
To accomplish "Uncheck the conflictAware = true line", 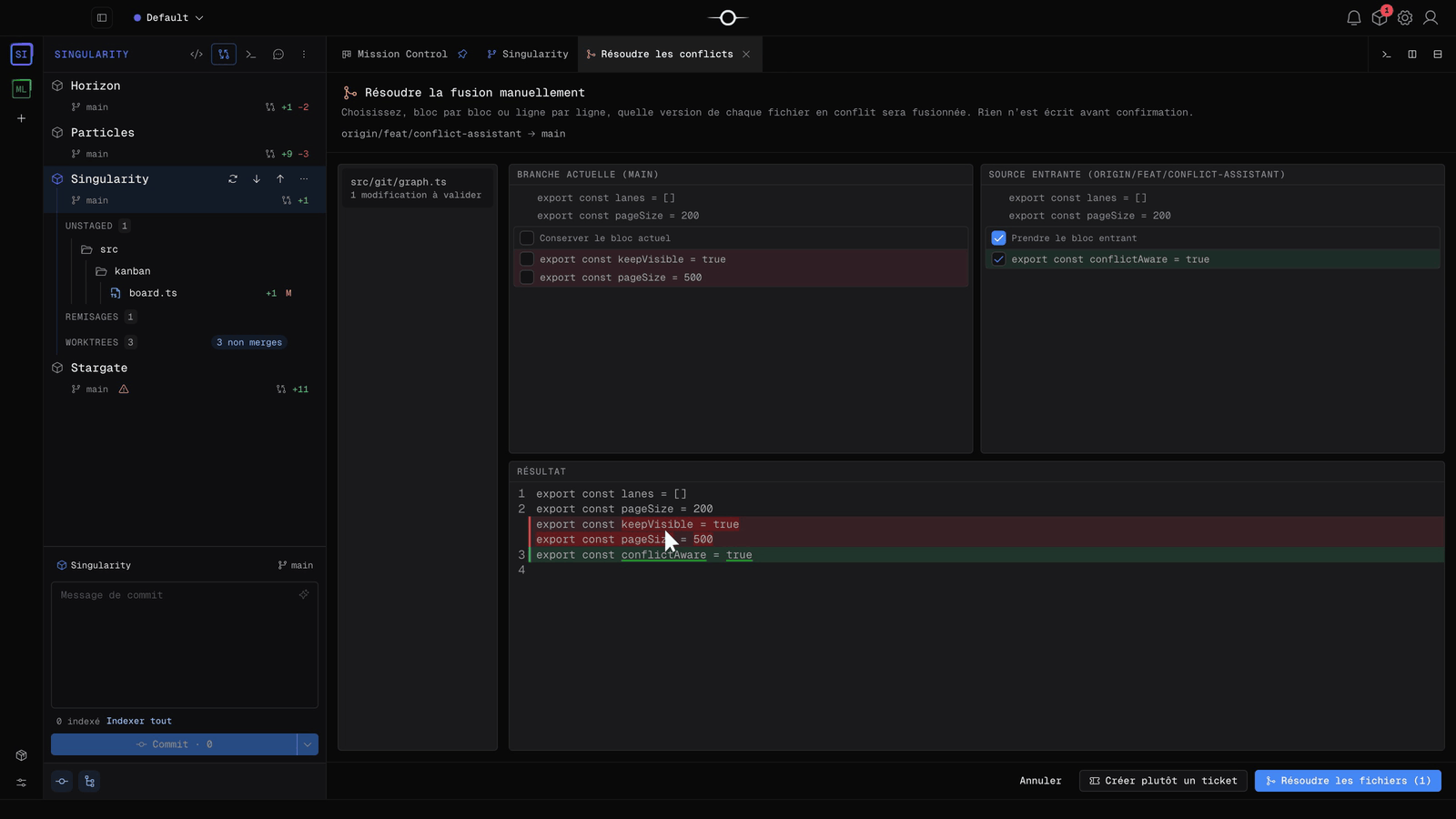I will point(998,259).
